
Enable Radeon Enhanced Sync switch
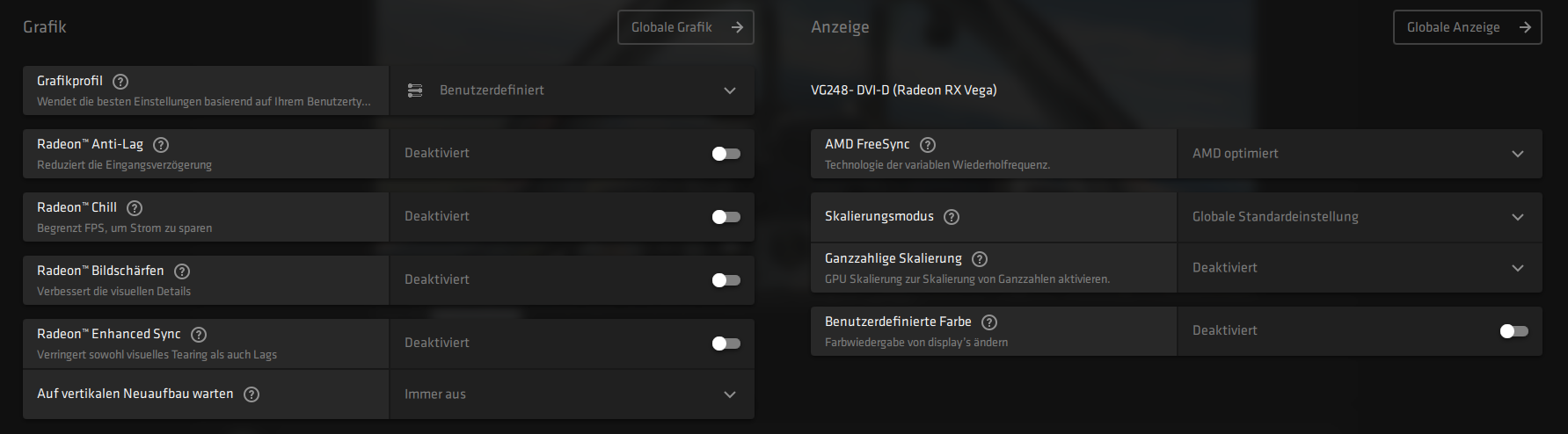point(726,344)
